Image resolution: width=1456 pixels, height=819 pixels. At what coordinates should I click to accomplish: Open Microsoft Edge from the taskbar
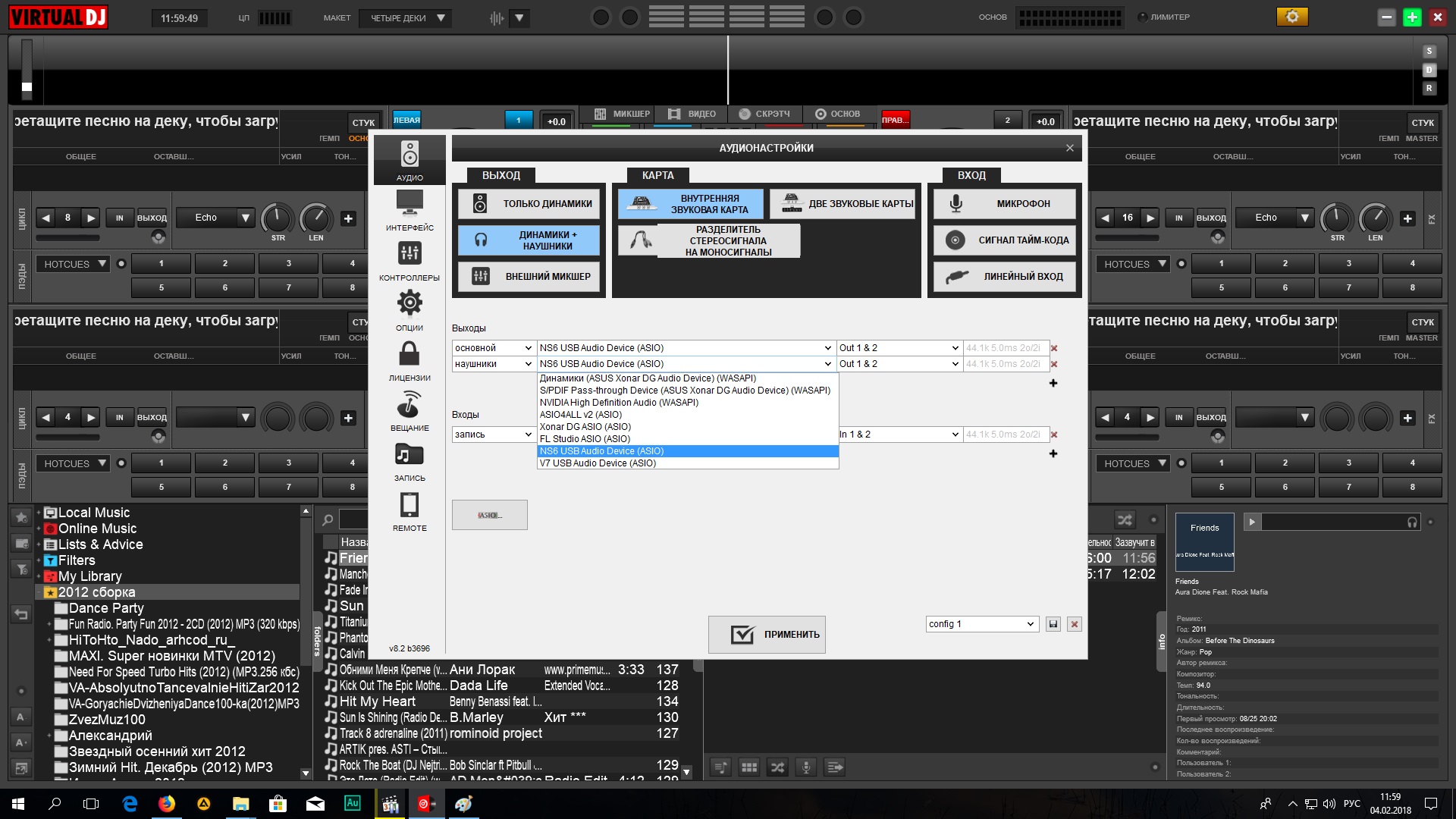coord(130,804)
